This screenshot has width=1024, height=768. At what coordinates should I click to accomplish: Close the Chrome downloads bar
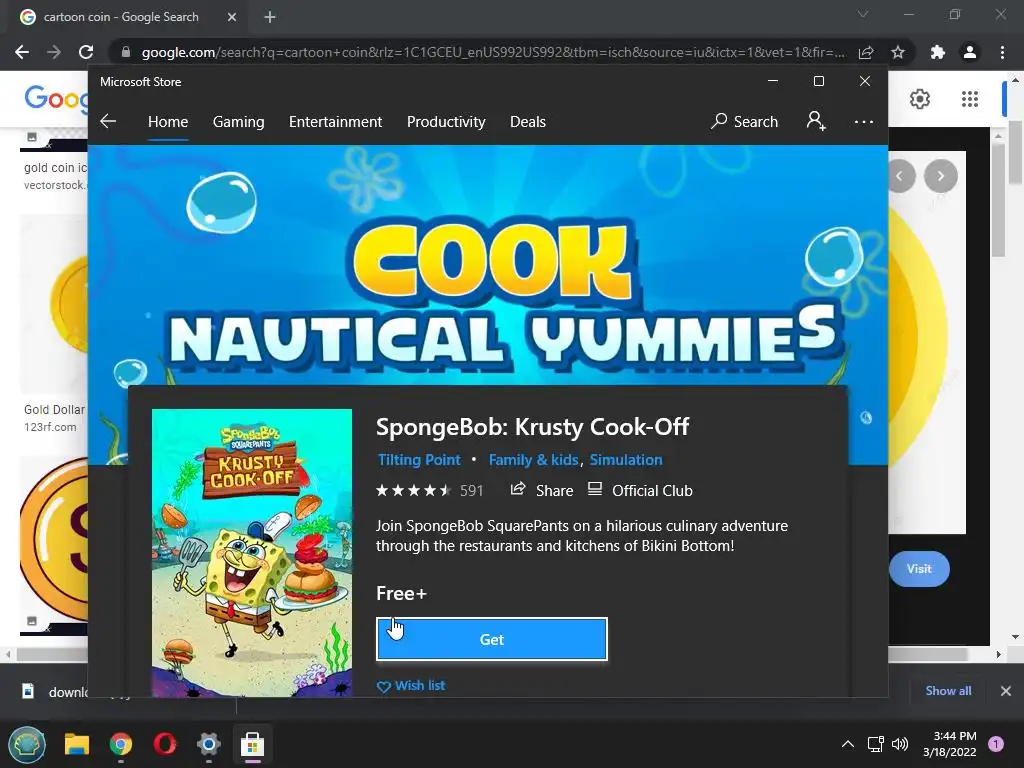(x=1006, y=691)
